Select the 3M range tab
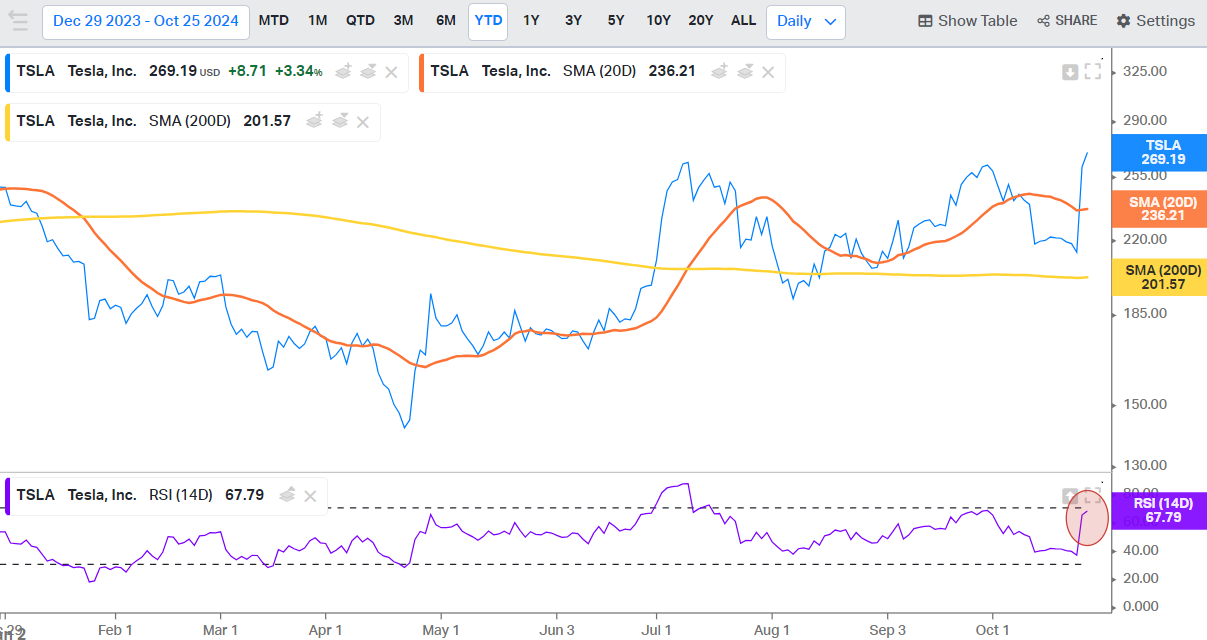The image size is (1207, 640). [x=403, y=21]
